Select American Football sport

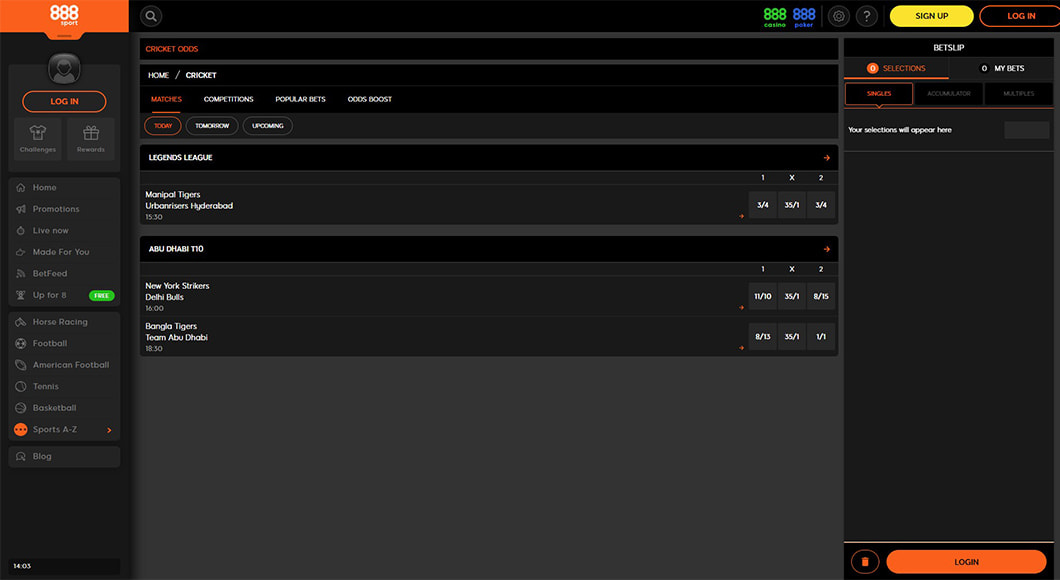pyautogui.click(x=64, y=365)
